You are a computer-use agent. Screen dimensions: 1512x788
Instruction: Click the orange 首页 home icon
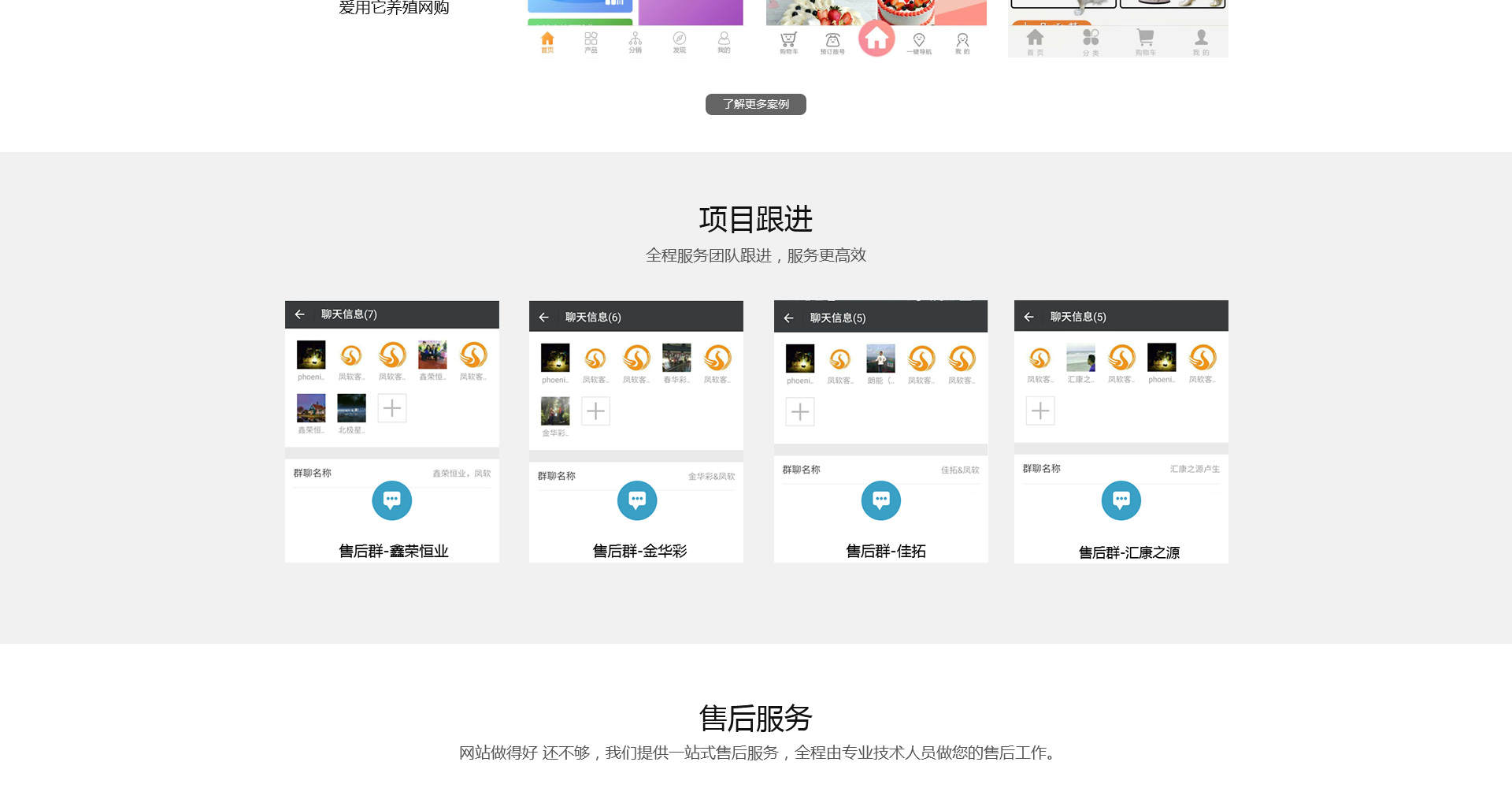pyautogui.click(x=547, y=41)
